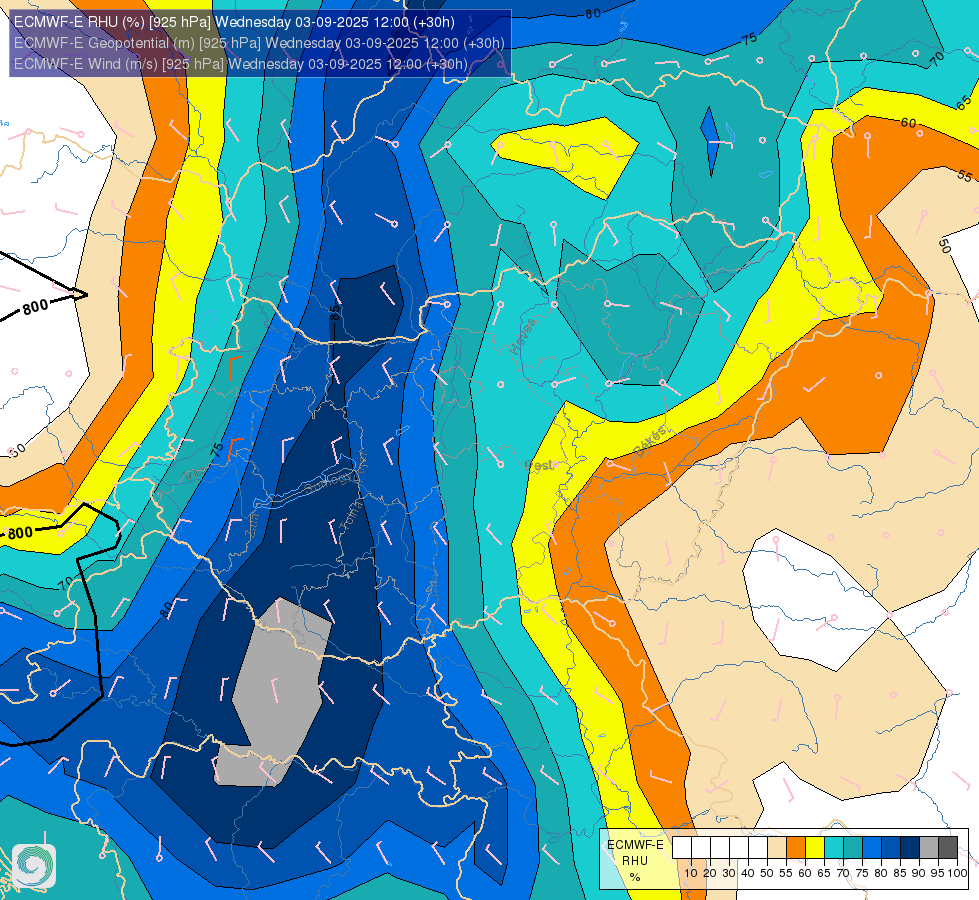
Task: Click the '55' contour label on the map
Action: pyautogui.click(x=965, y=176)
